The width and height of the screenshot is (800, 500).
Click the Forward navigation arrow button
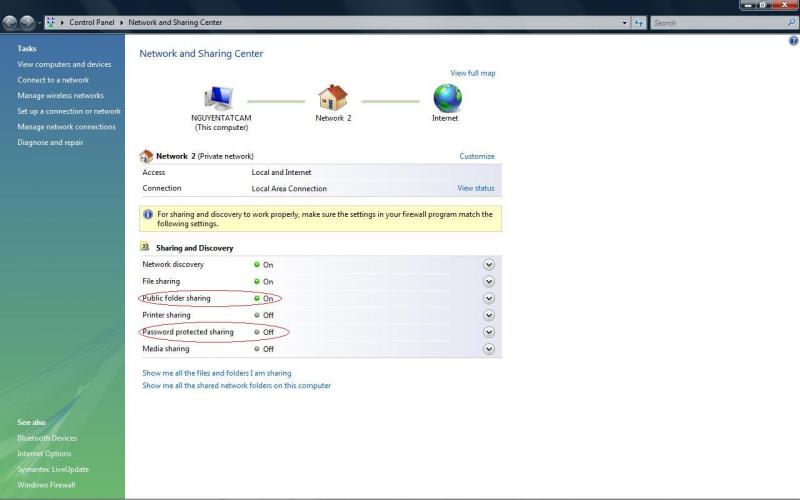tap(27, 22)
